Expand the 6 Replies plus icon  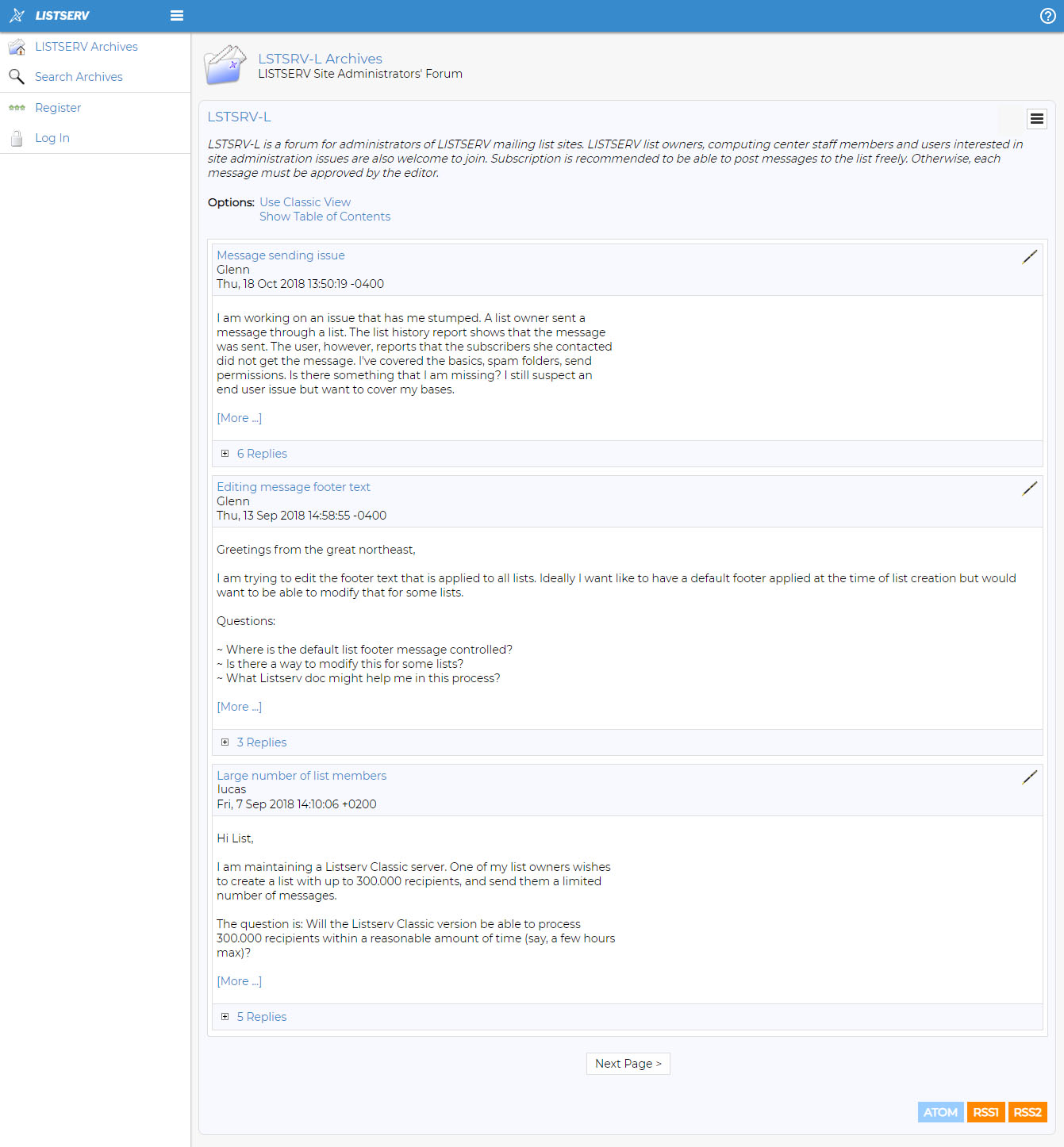point(225,454)
